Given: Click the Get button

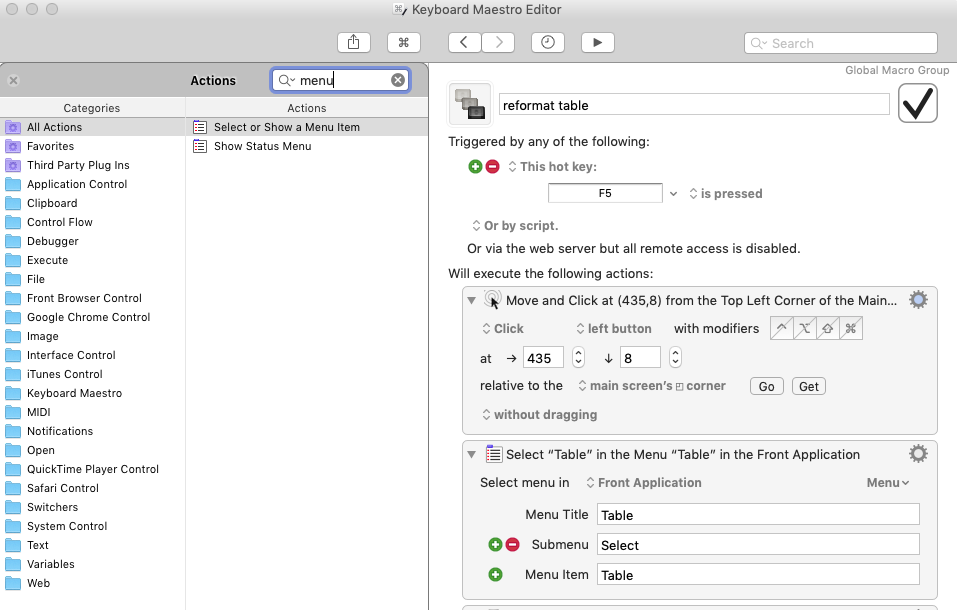Looking at the screenshot, I should pos(809,386).
